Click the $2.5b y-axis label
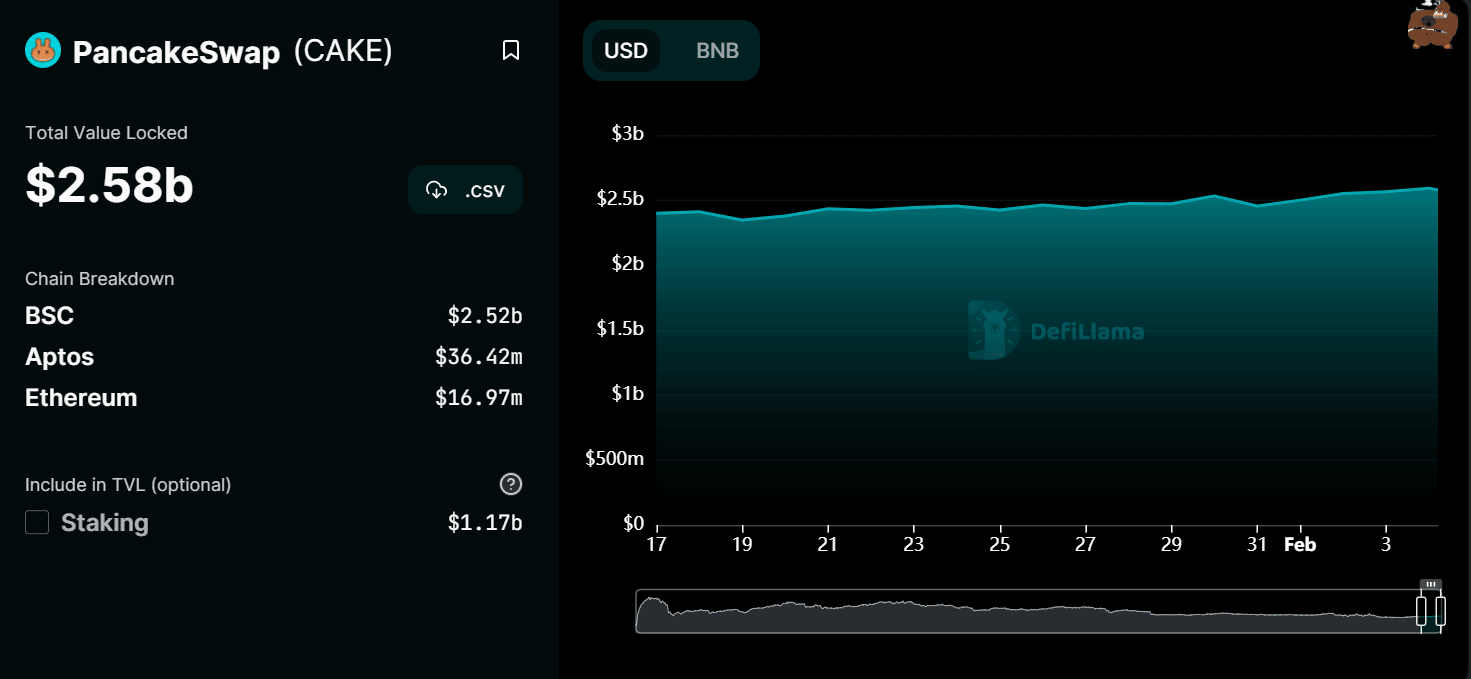 (620, 199)
